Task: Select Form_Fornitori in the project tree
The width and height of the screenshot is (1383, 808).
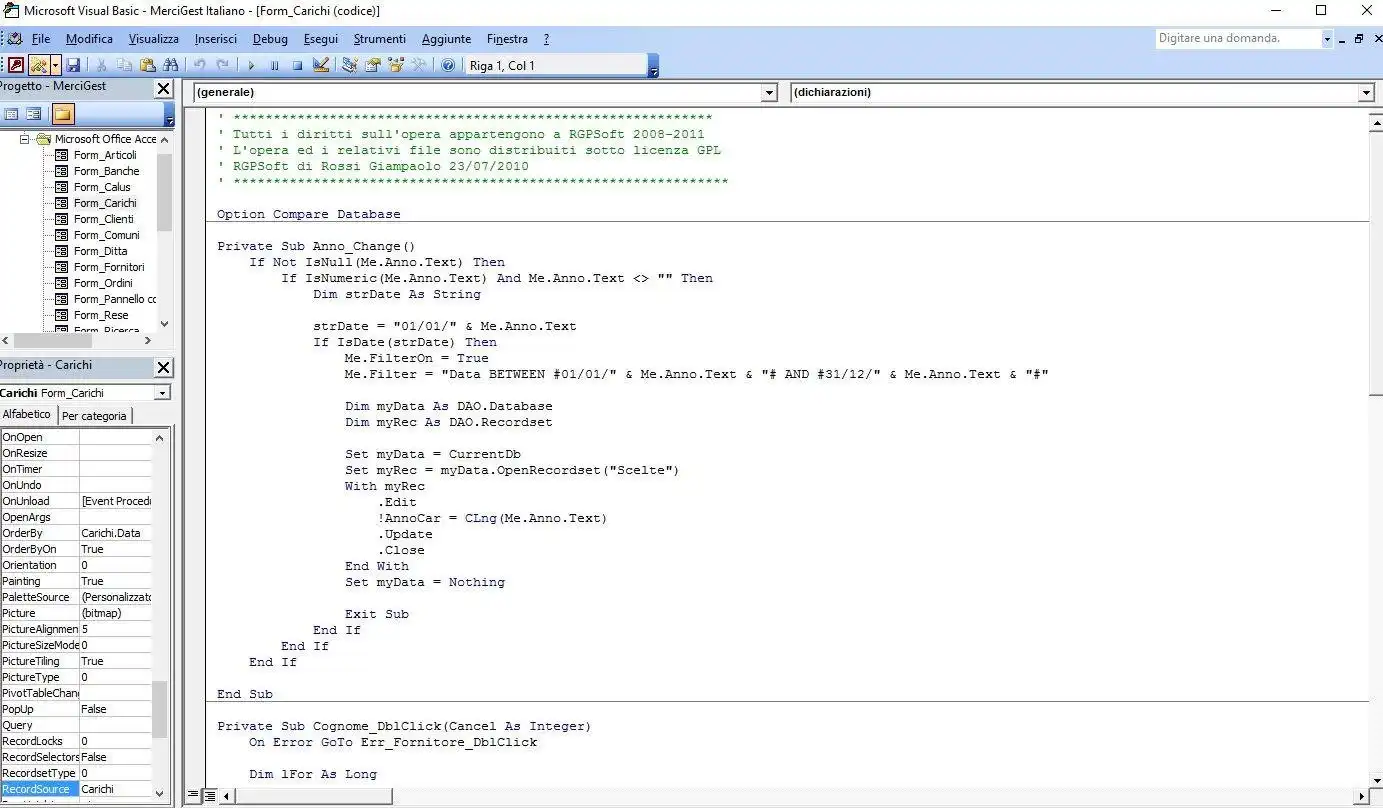Action: (x=109, y=267)
